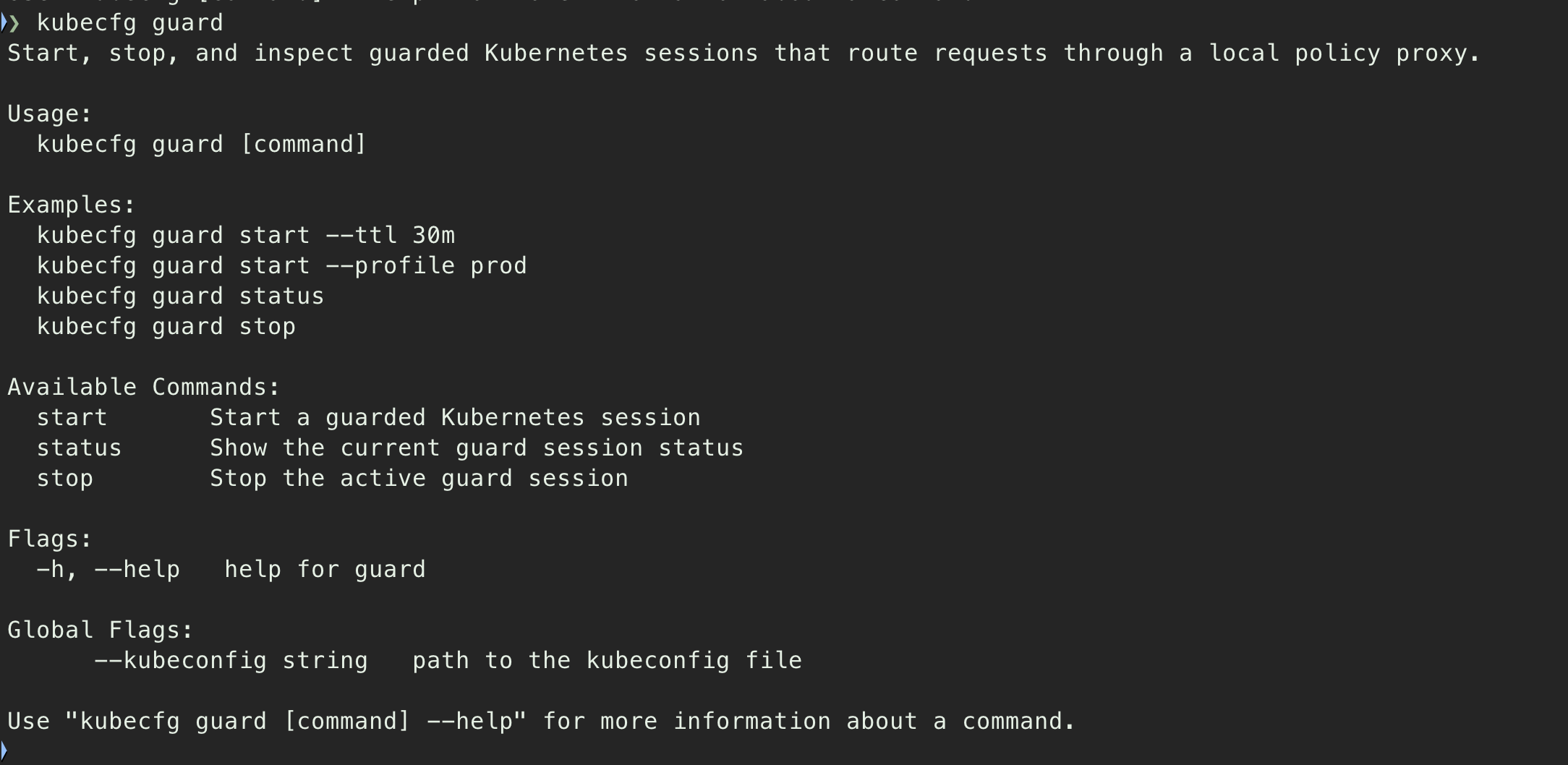Click the 'status' command name
This screenshot has height=765, width=1568.
point(80,448)
